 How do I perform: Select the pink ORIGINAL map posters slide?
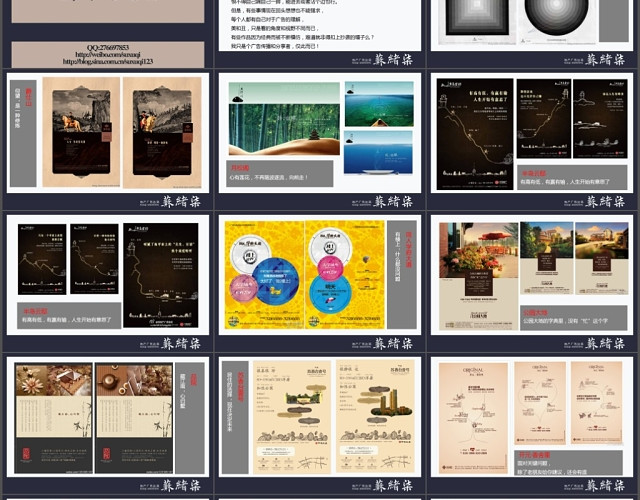(x=532, y=417)
